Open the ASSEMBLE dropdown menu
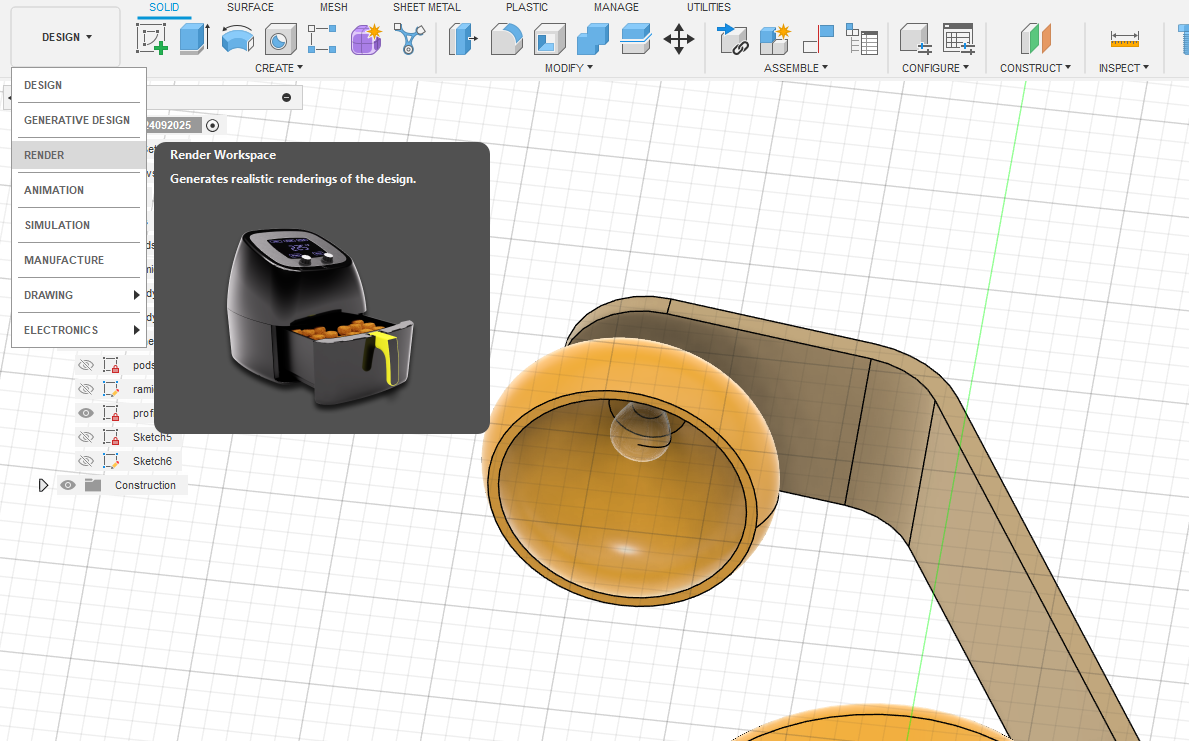The height and width of the screenshot is (741, 1189). click(x=796, y=68)
